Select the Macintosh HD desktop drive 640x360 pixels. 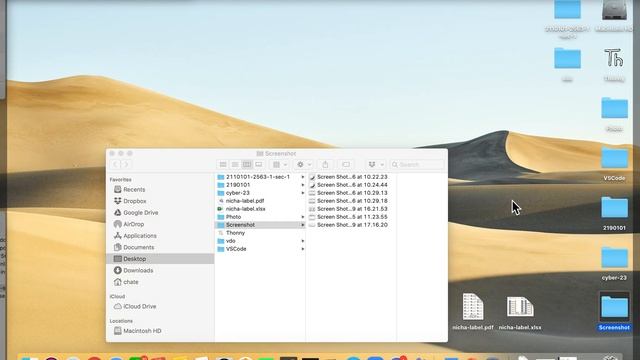[614, 16]
